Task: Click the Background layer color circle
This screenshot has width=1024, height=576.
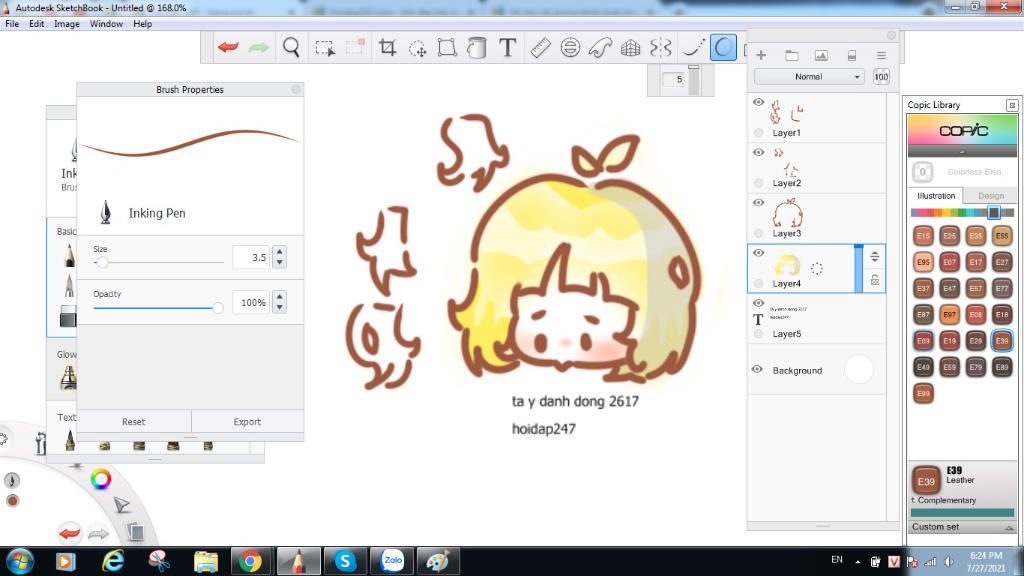Action: coord(858,370)
